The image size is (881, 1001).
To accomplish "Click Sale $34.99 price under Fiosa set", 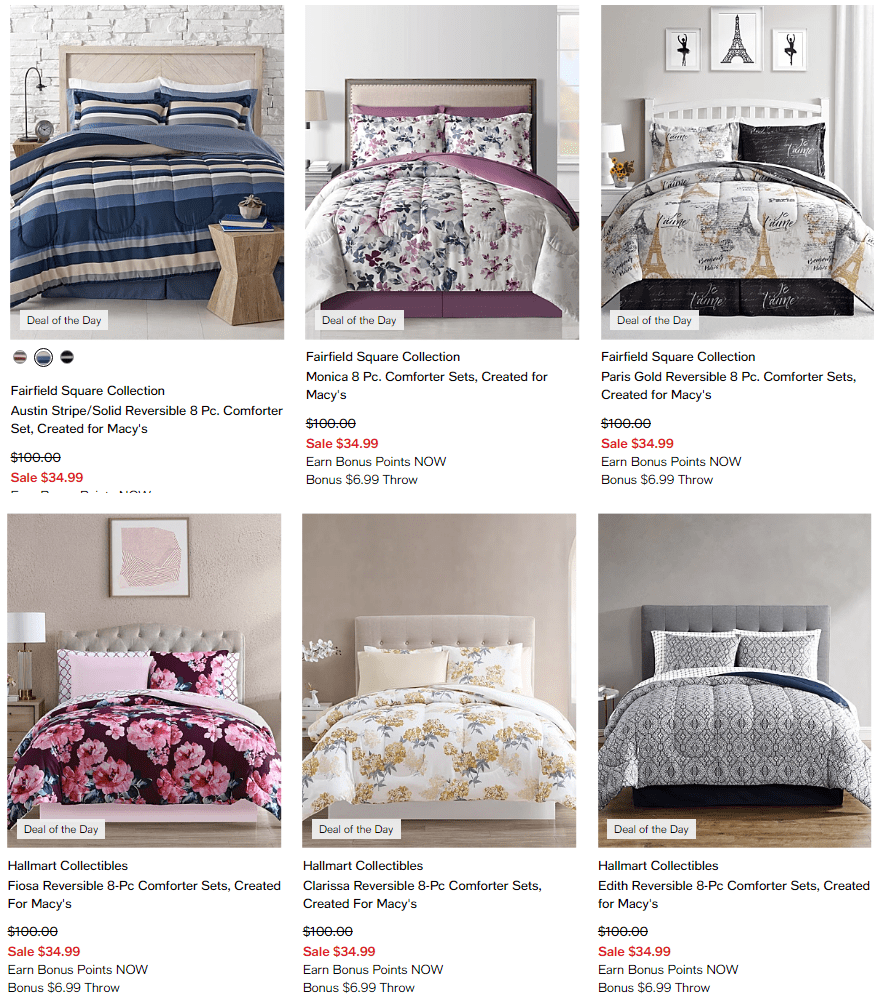I will tap(44, 951).
